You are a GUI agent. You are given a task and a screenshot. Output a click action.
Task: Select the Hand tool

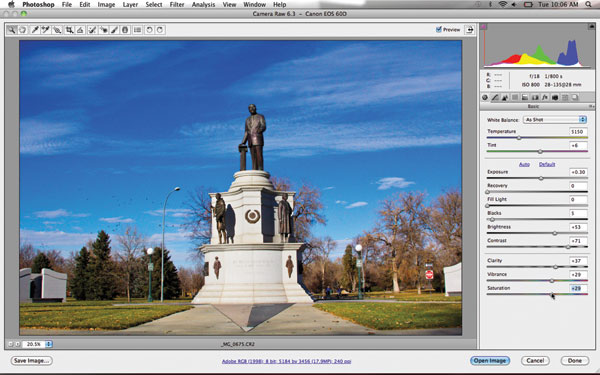[x=23, y=30]
